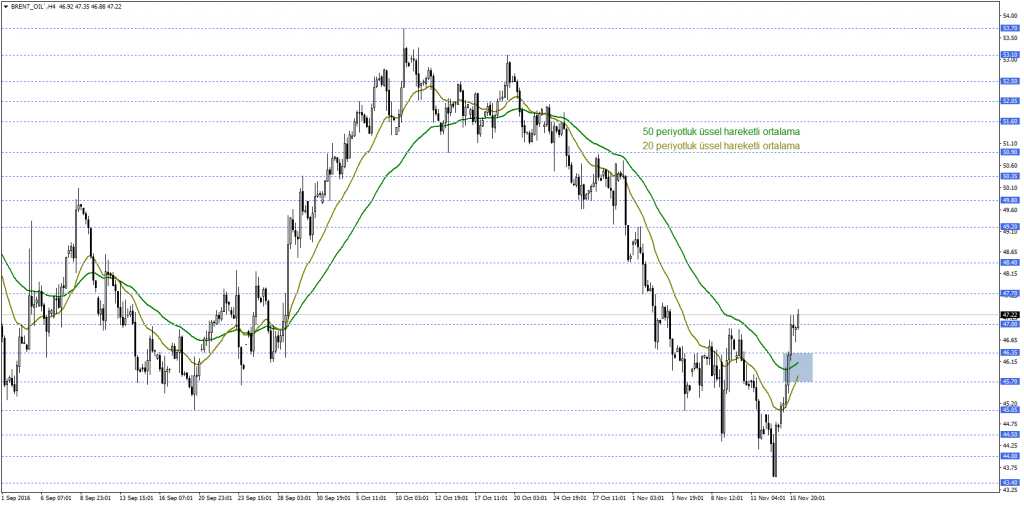
Task: Click the 17 Oct 11:01 time label
Action: pos(491,497)
